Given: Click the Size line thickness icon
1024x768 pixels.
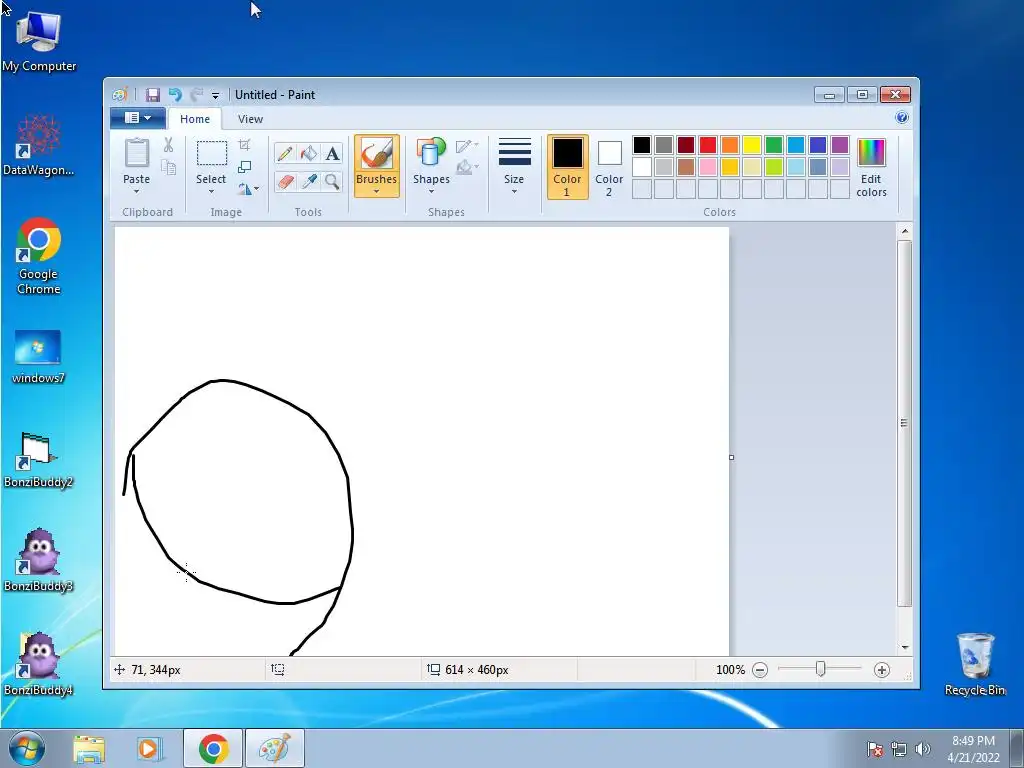Looking at the screenshot, I should pos(515,152).
